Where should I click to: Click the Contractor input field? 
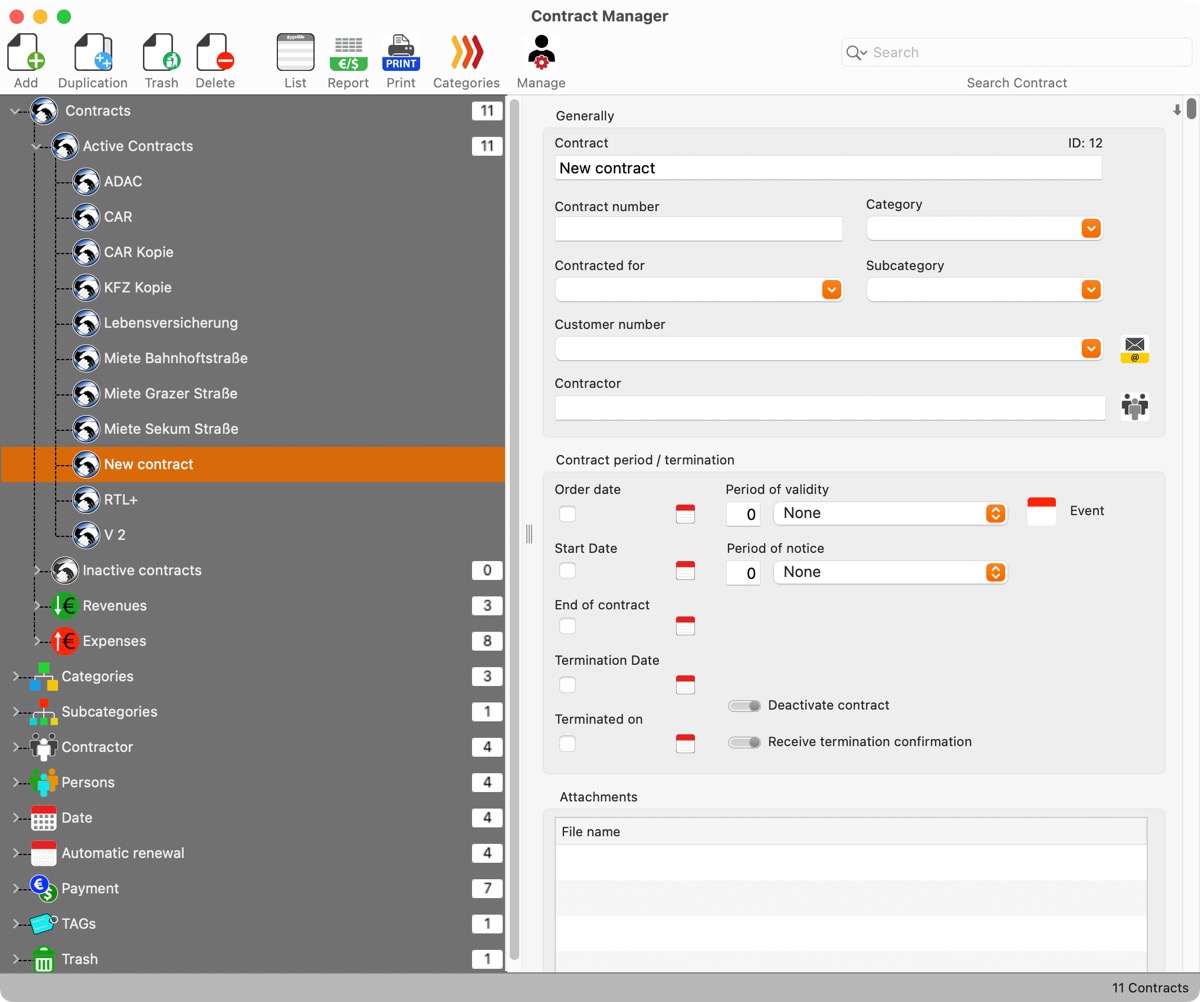[x=830, y=408]
